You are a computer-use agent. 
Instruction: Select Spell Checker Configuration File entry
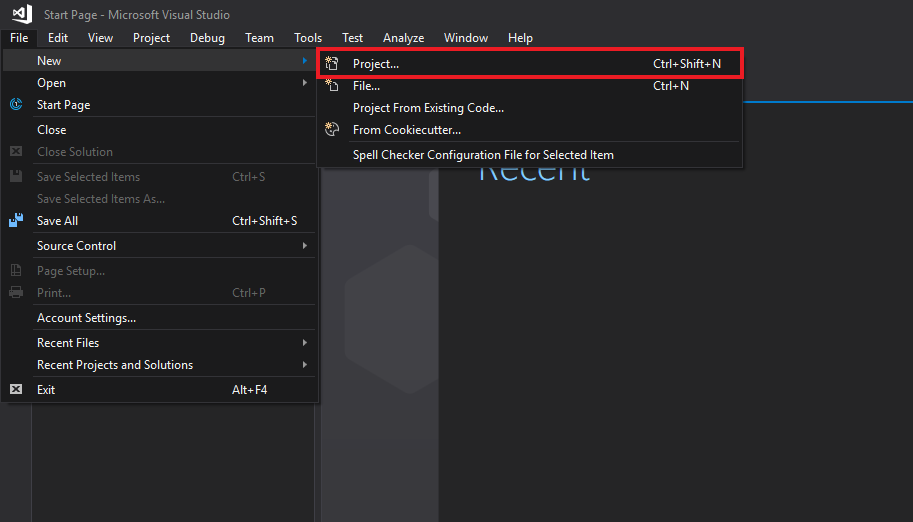click(x=483, y=155)
